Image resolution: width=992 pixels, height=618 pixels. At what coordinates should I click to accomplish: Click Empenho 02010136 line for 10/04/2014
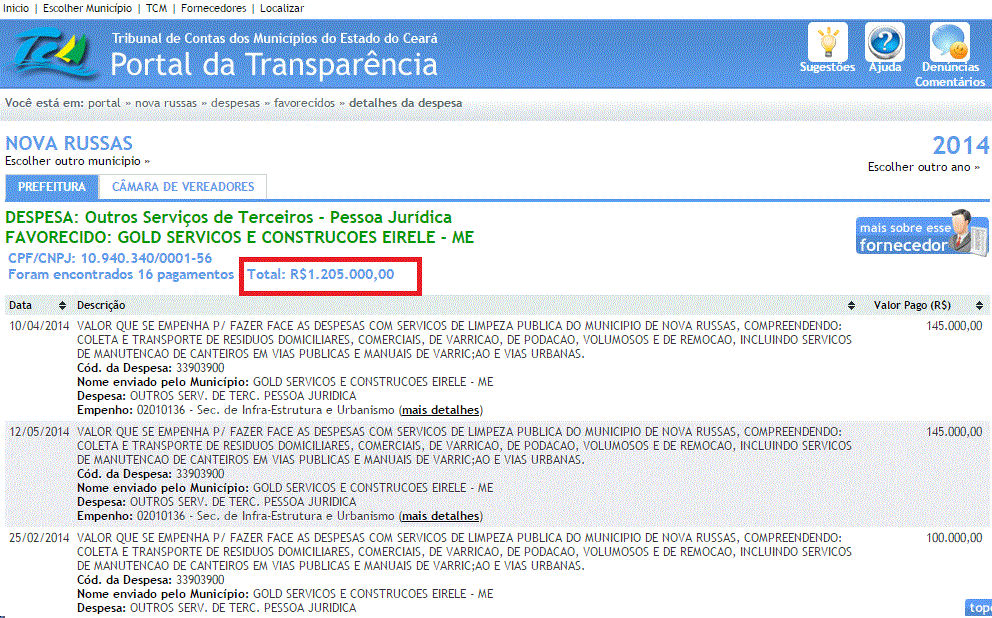[280, 410]
